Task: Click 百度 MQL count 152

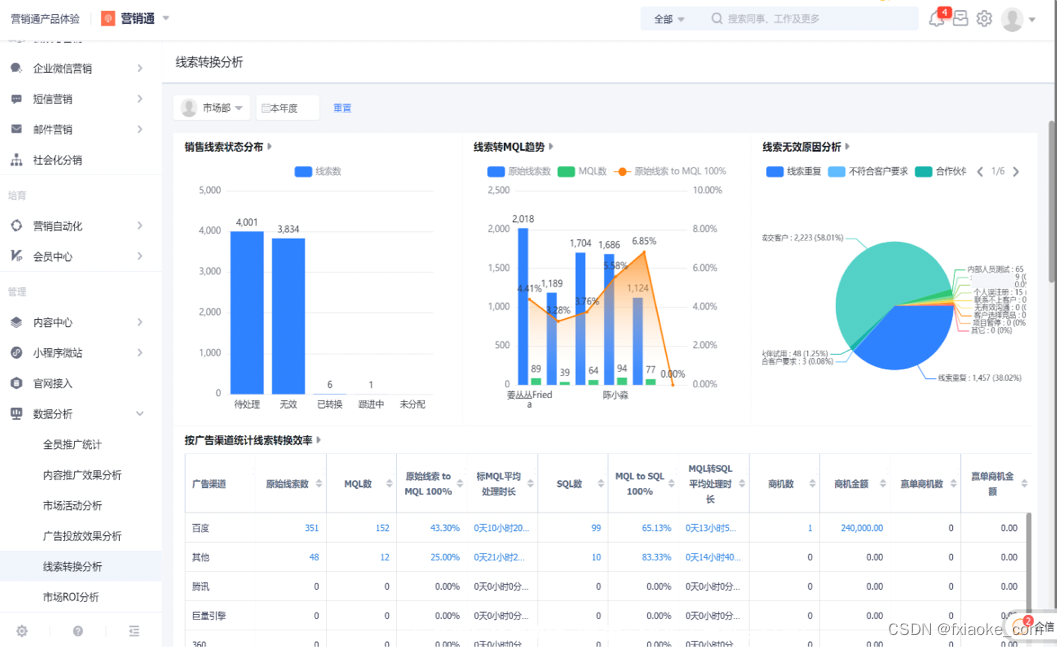Action: [382, 528]
